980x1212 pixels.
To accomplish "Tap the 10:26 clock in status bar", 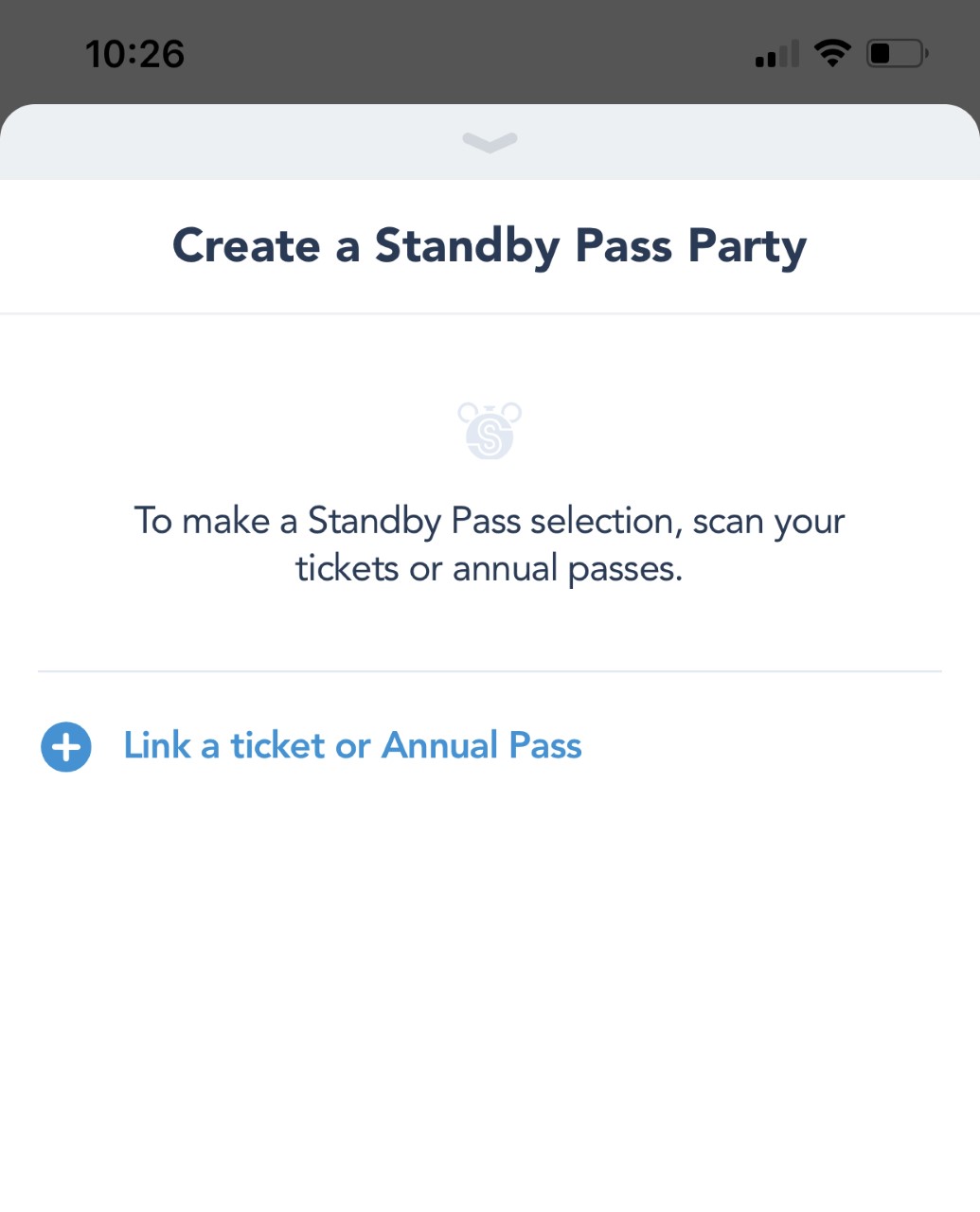I will [x=134, y=54].
